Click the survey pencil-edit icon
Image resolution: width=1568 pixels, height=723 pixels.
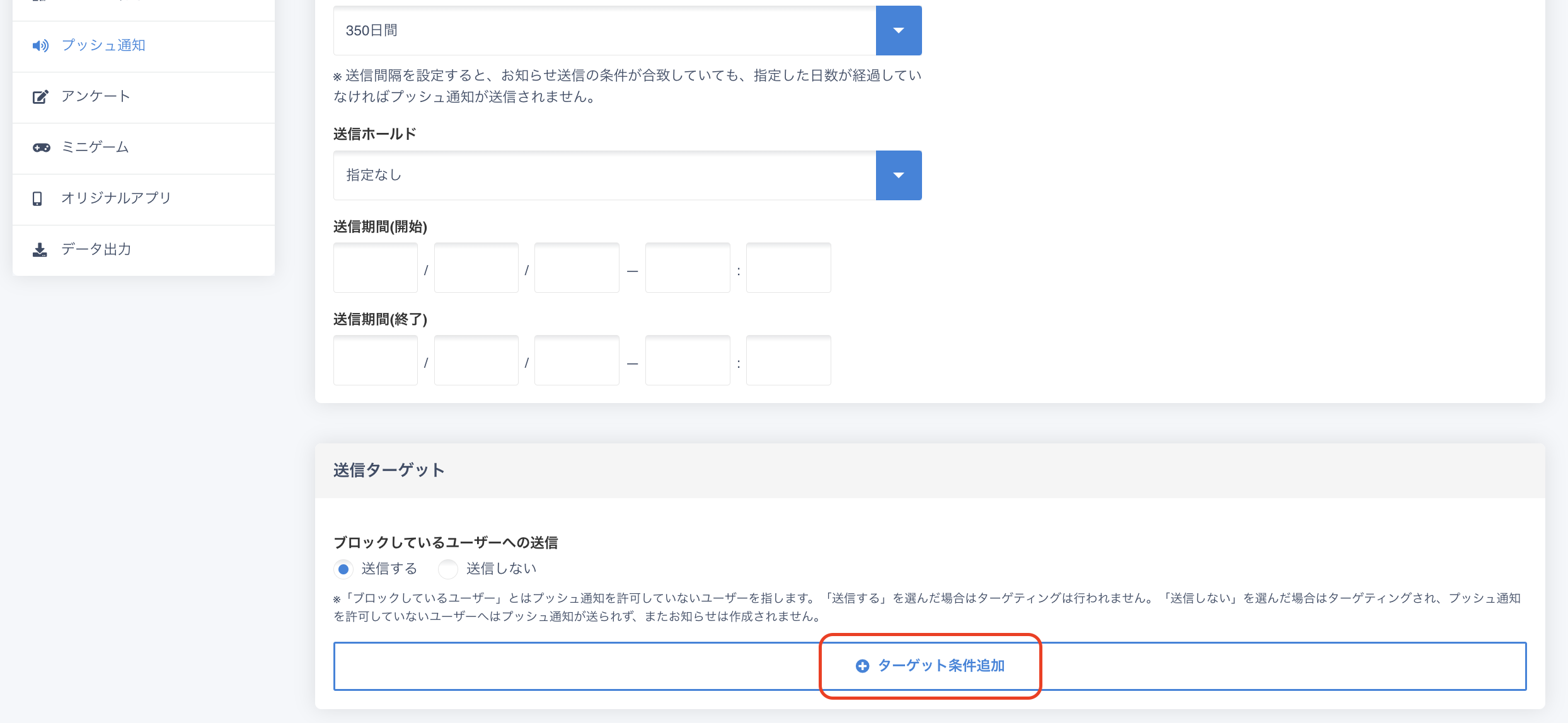[40, 97]
